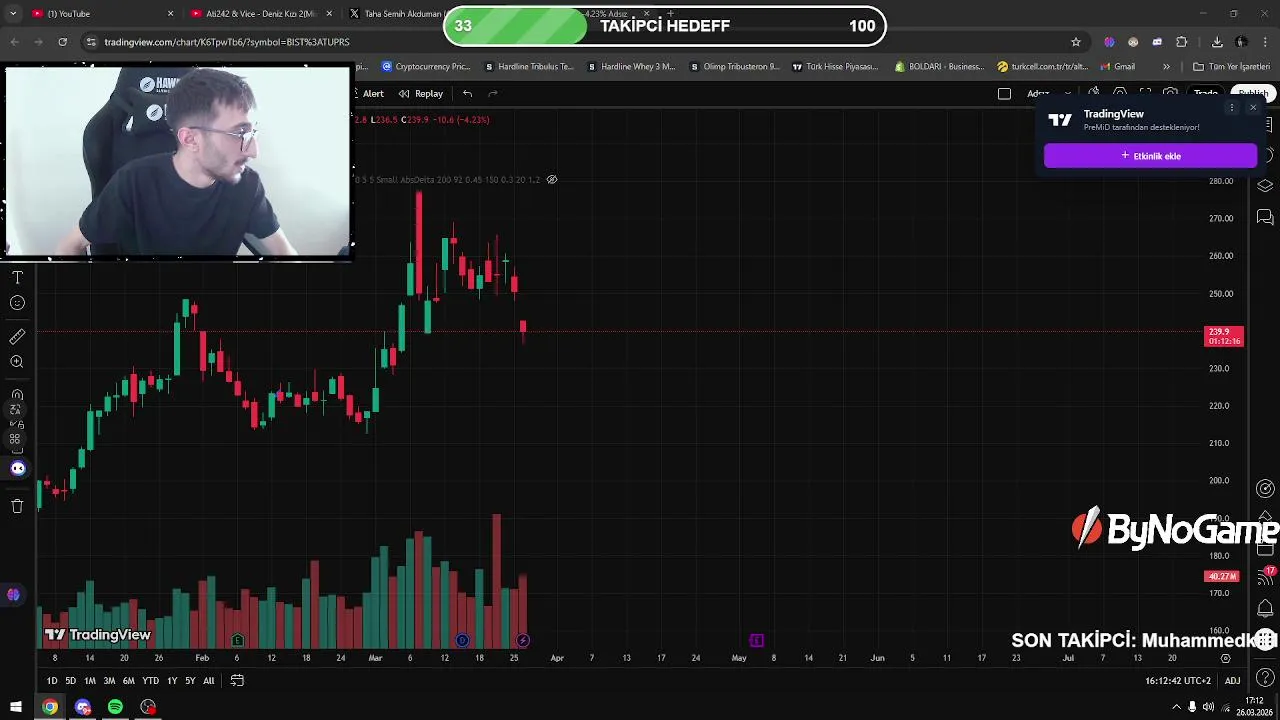Open the browser Downloads icon

click(1217, 42)
